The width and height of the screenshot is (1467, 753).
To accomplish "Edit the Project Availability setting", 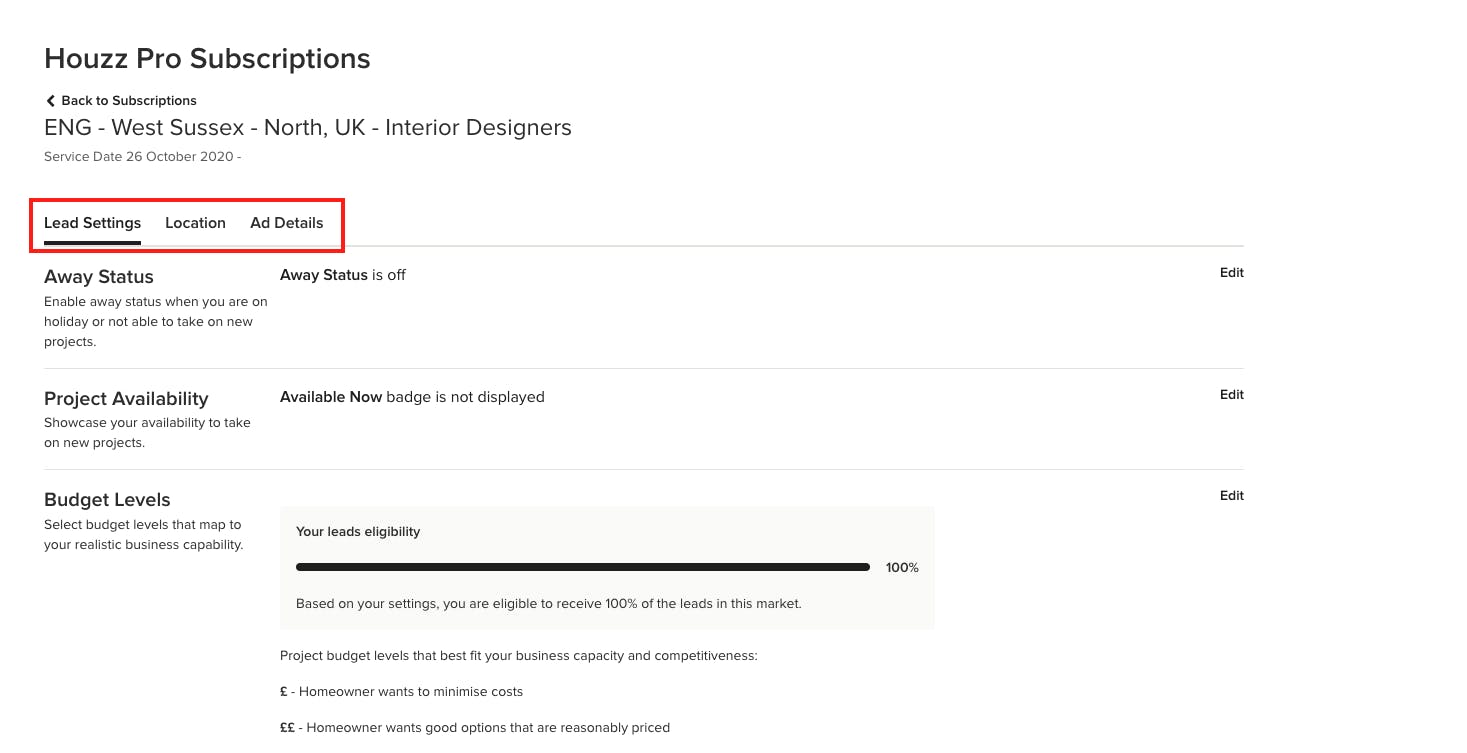I will pos(1231,395).
